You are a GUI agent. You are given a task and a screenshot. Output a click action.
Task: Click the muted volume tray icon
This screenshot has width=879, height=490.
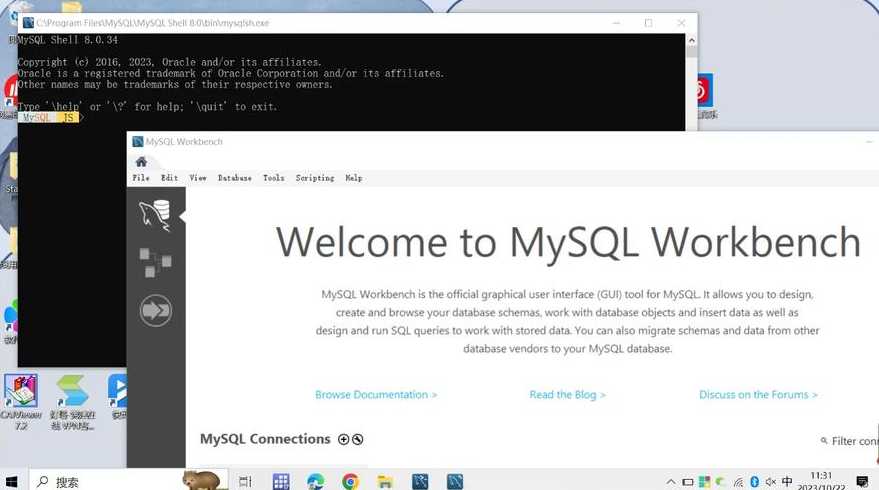click(771, 482)
